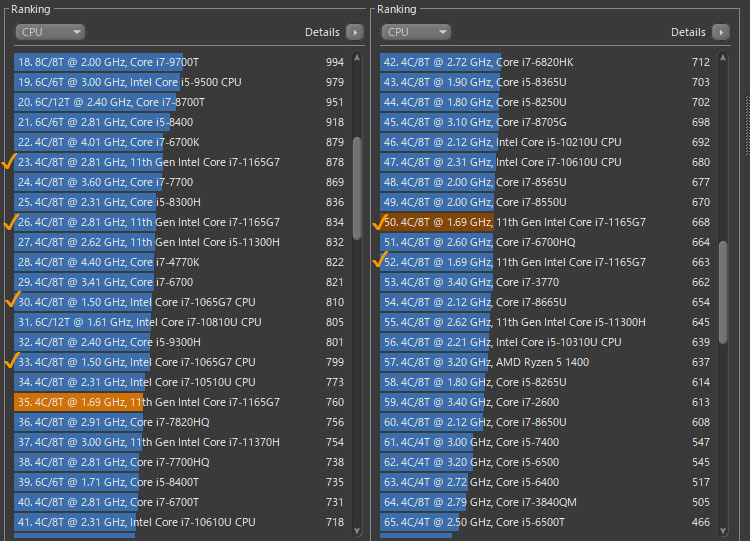The height and width of the screenshot is (541, 750).
Task: Select rank 46 Core i5-10210U CPU row
Action: click(x=545, y=142)
